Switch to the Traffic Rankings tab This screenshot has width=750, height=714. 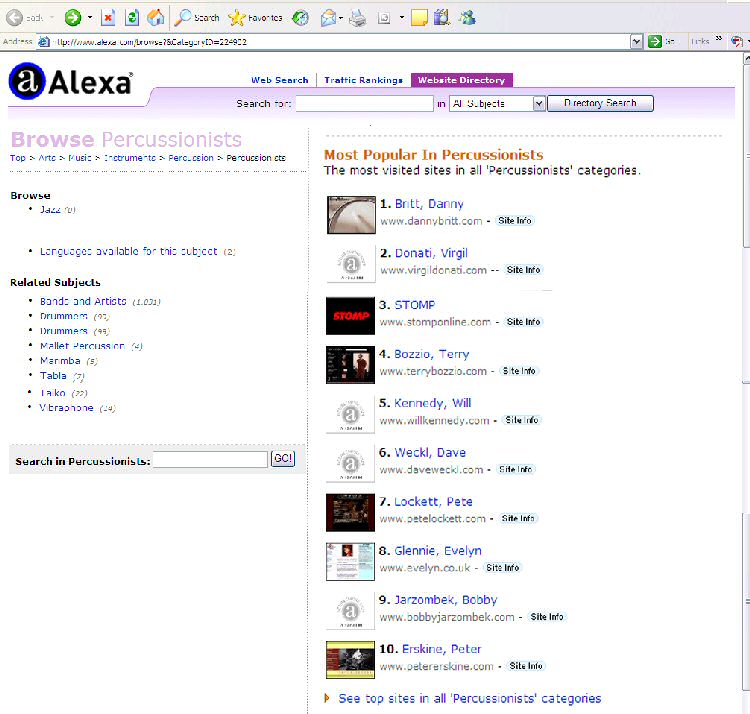[363, 80]
